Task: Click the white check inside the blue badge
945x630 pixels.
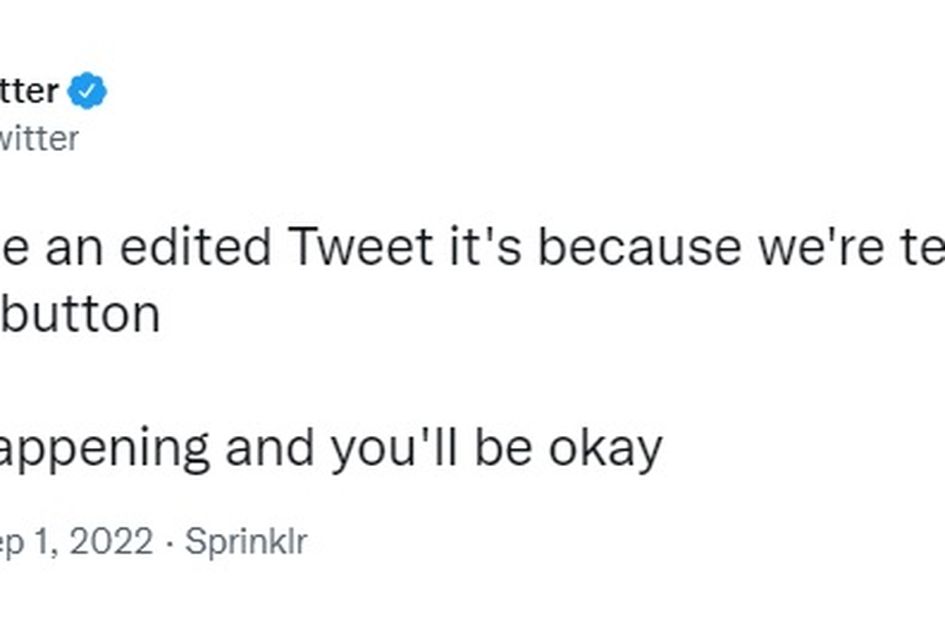Action: coord(88,91)
